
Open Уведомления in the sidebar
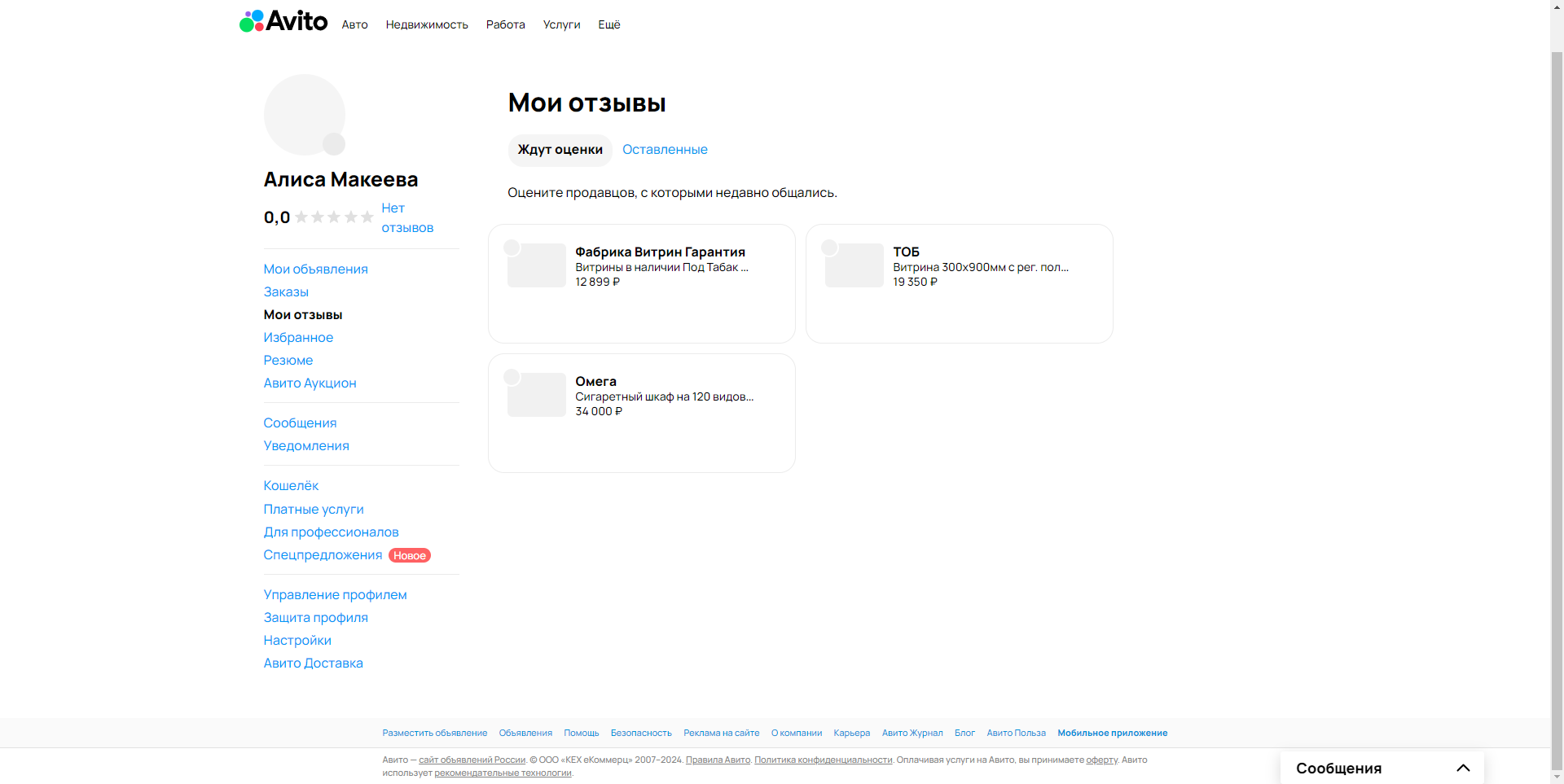306,446
